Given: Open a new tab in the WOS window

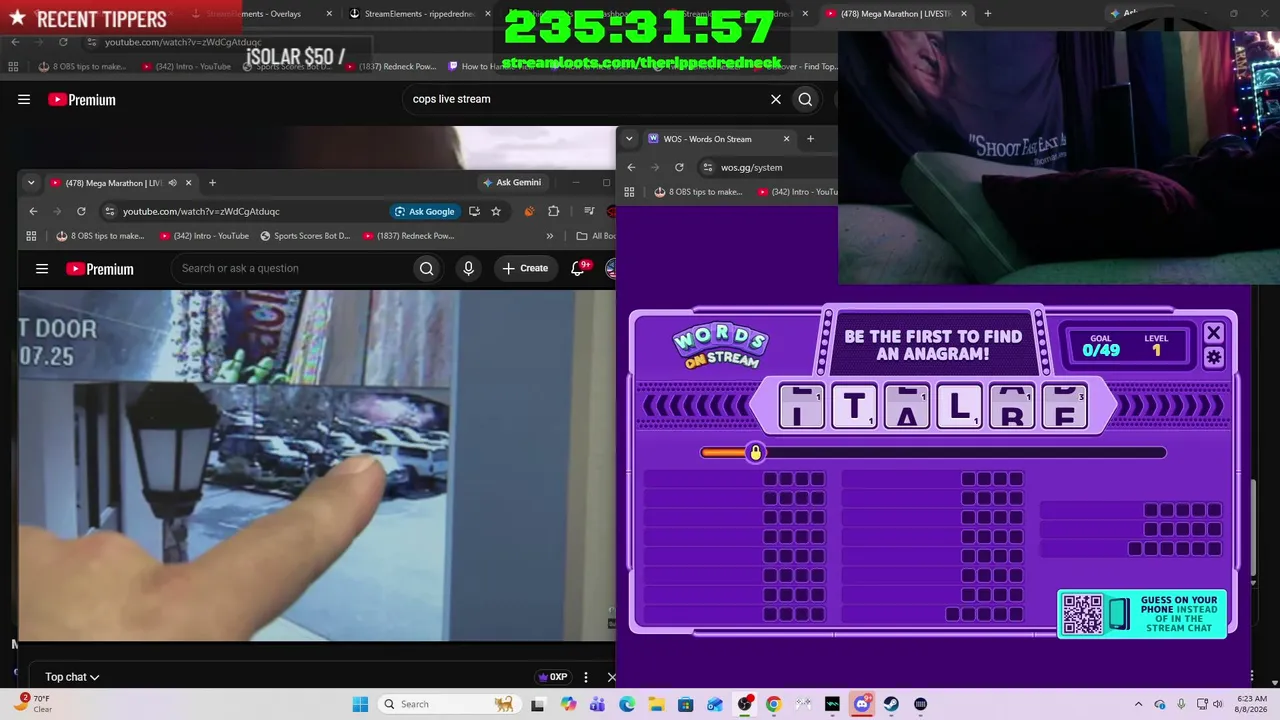Looking at the screenshot, I should (810, 139).
